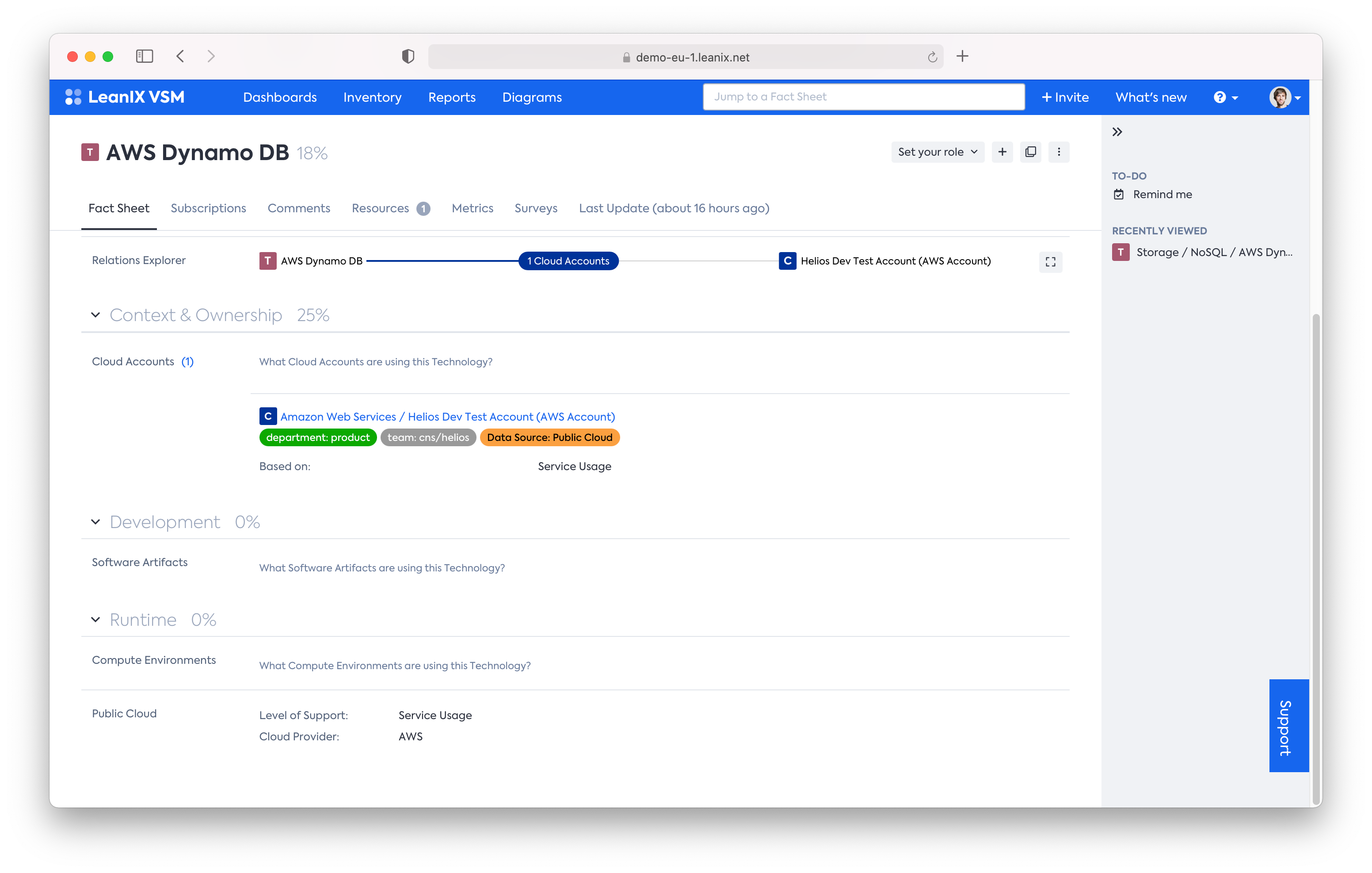The width and height of the screenshot is (1372, 873).
Task: Click the Resources count badge
Action: point(423,209)
